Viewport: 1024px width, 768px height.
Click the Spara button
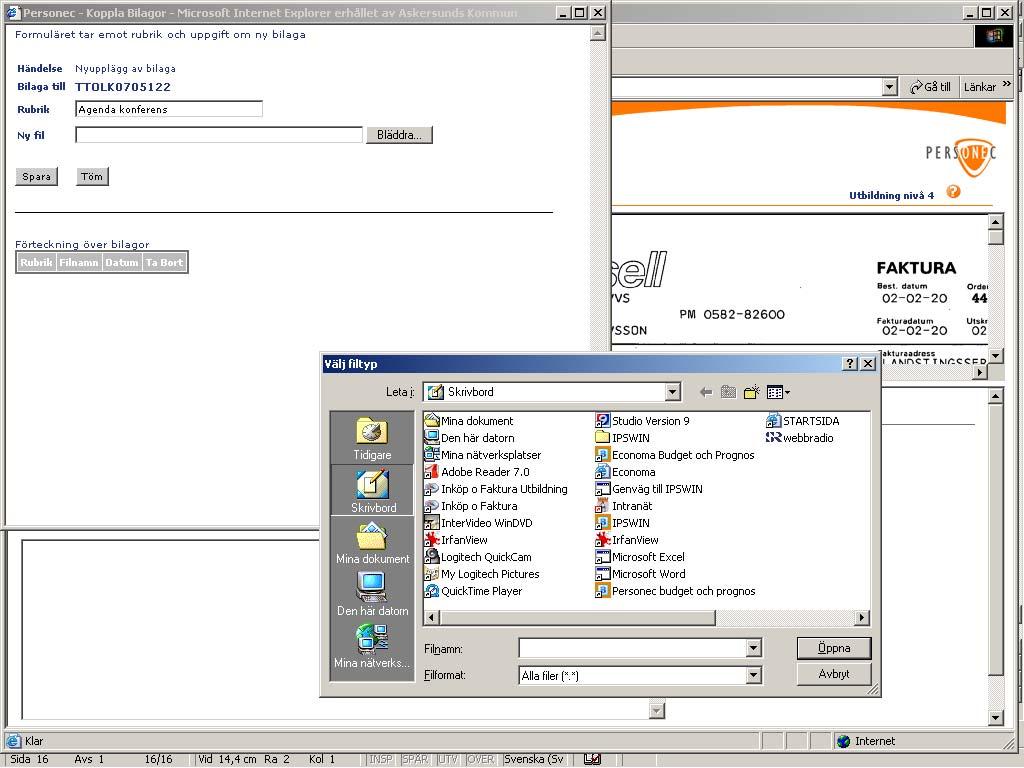37,176
